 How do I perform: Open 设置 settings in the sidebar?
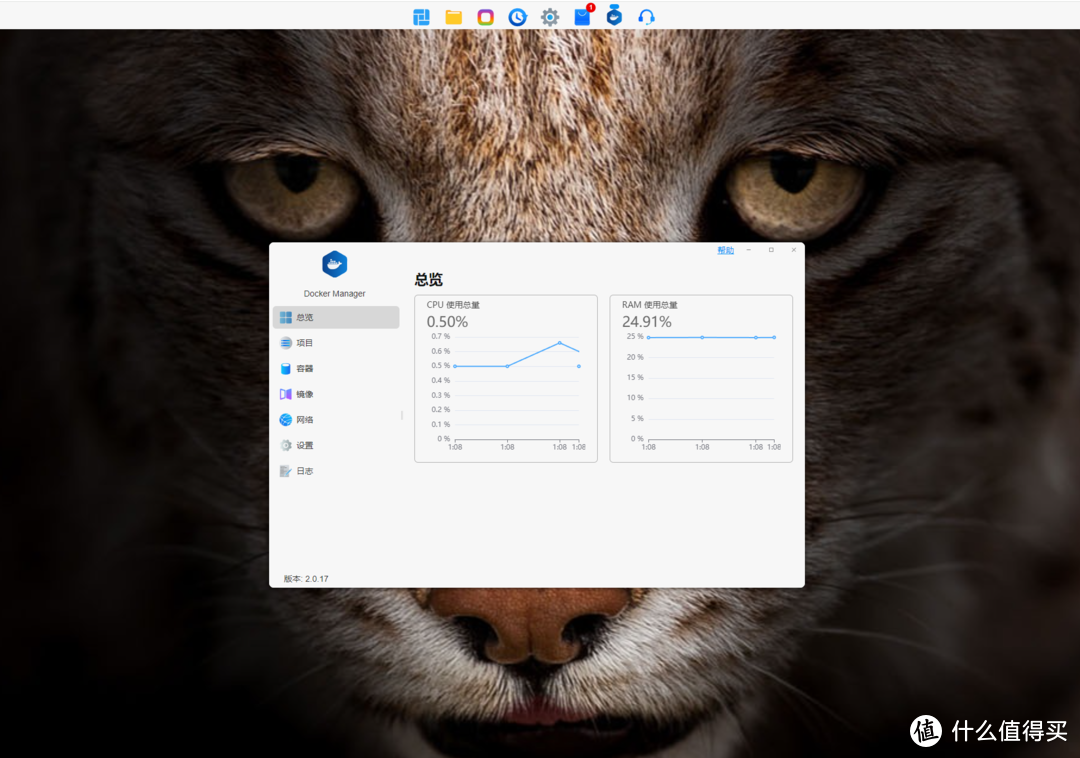point(336,445)
